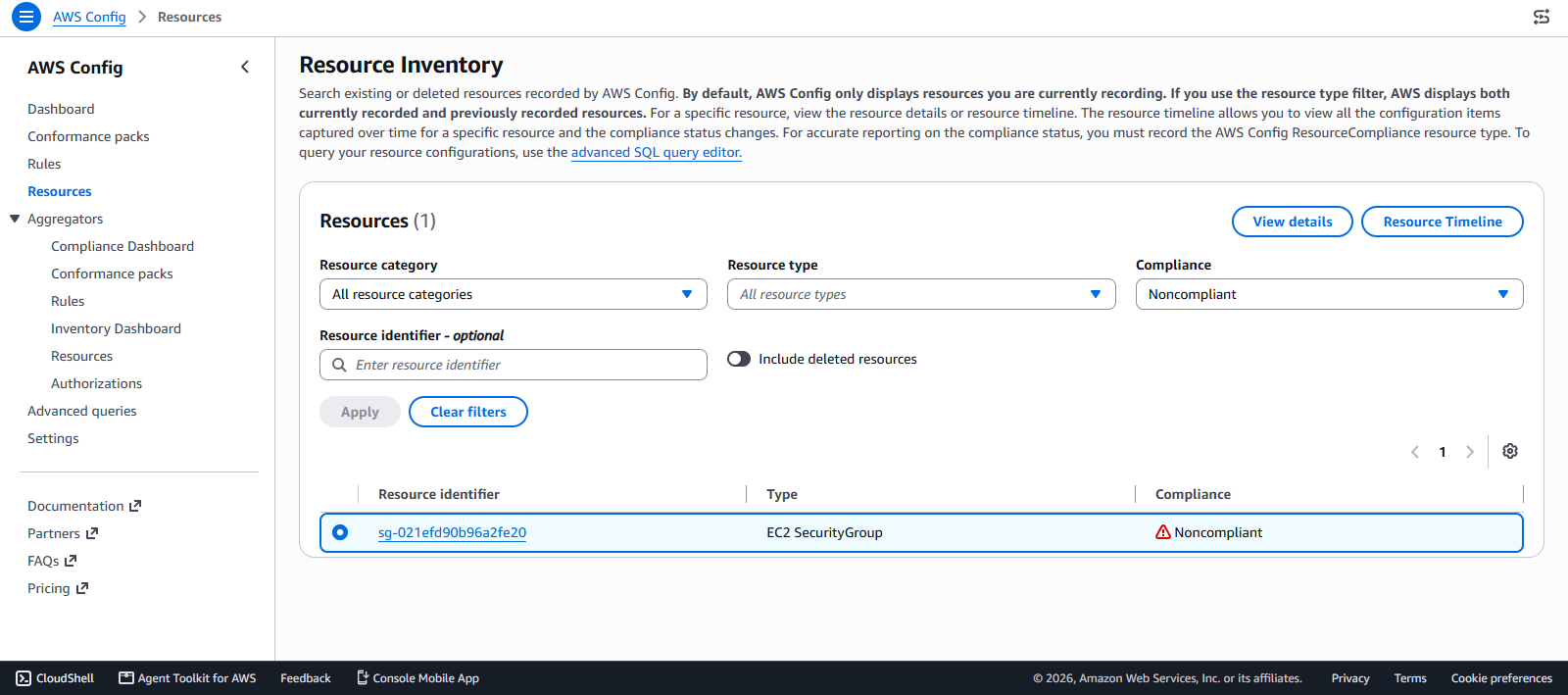Open the Compliance filter dropdown
Viewport: 1568px width, 695px height.
click(x=1330, y=294)
